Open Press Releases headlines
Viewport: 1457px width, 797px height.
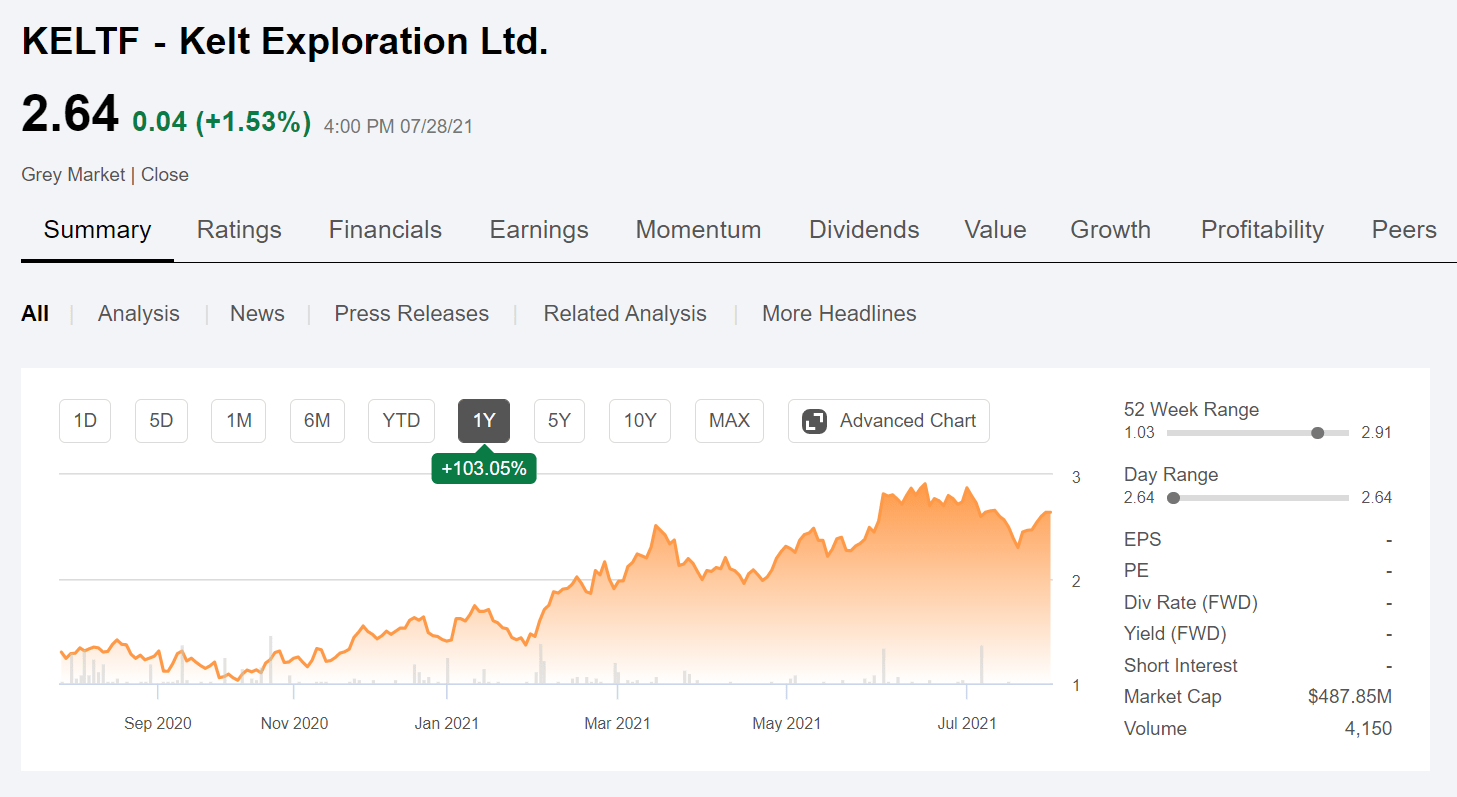pos(411,313)
